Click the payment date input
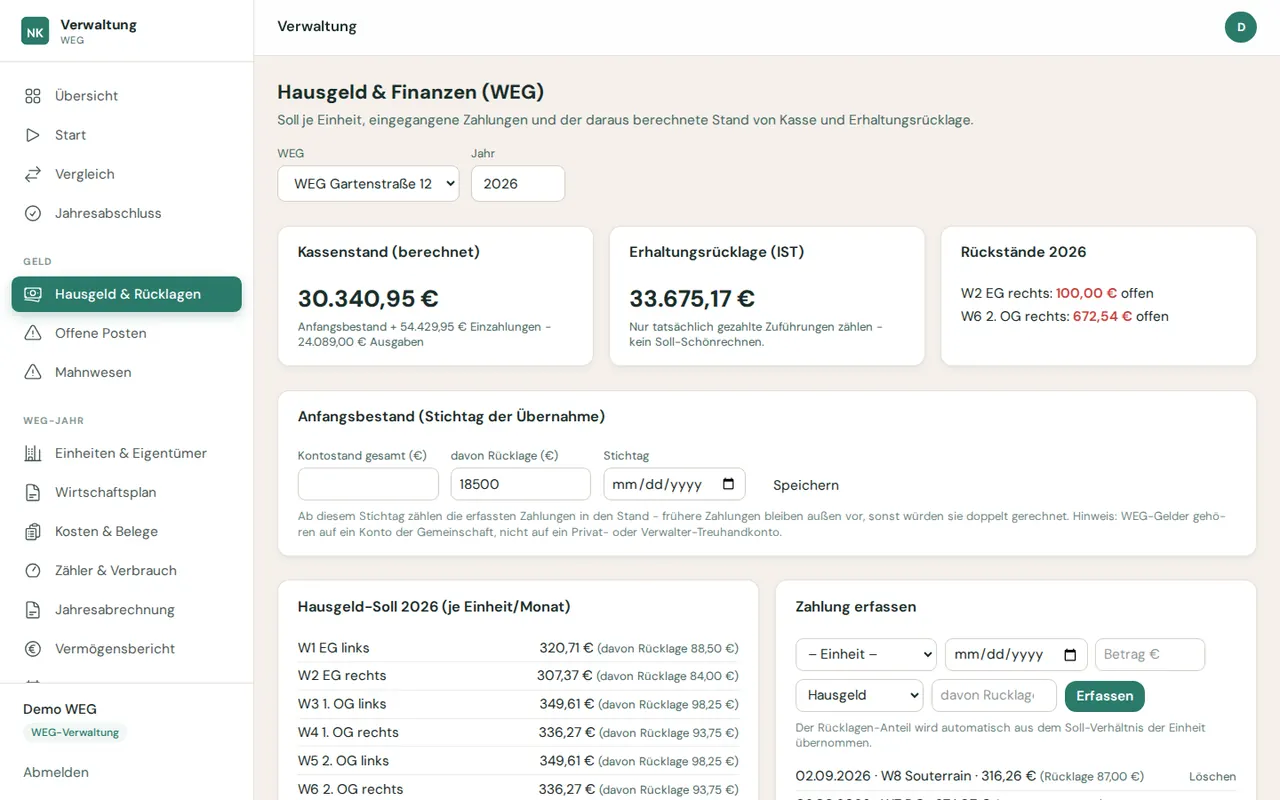 click(1016, 654)
